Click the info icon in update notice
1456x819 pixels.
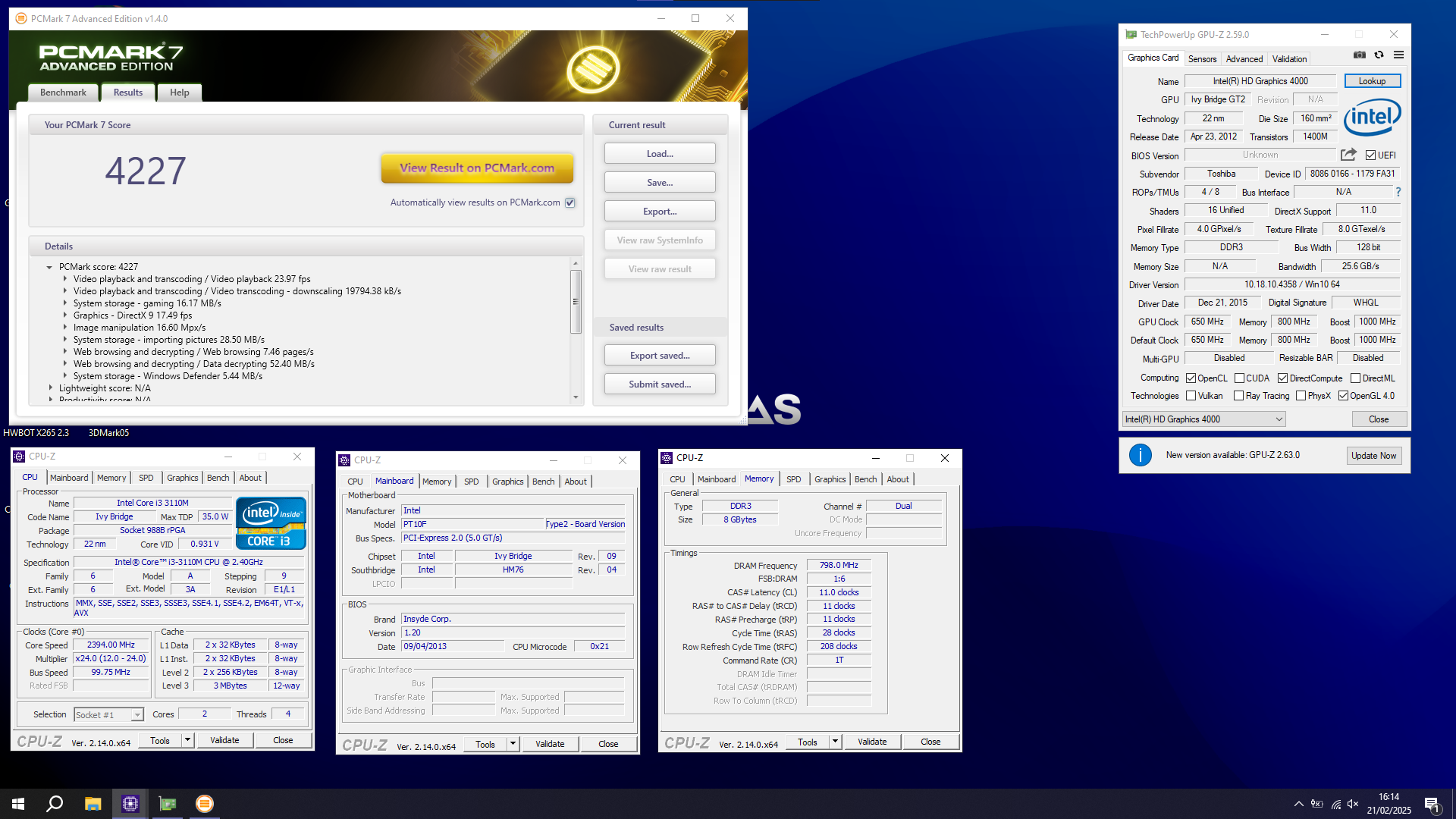(x=1141, y=455)
